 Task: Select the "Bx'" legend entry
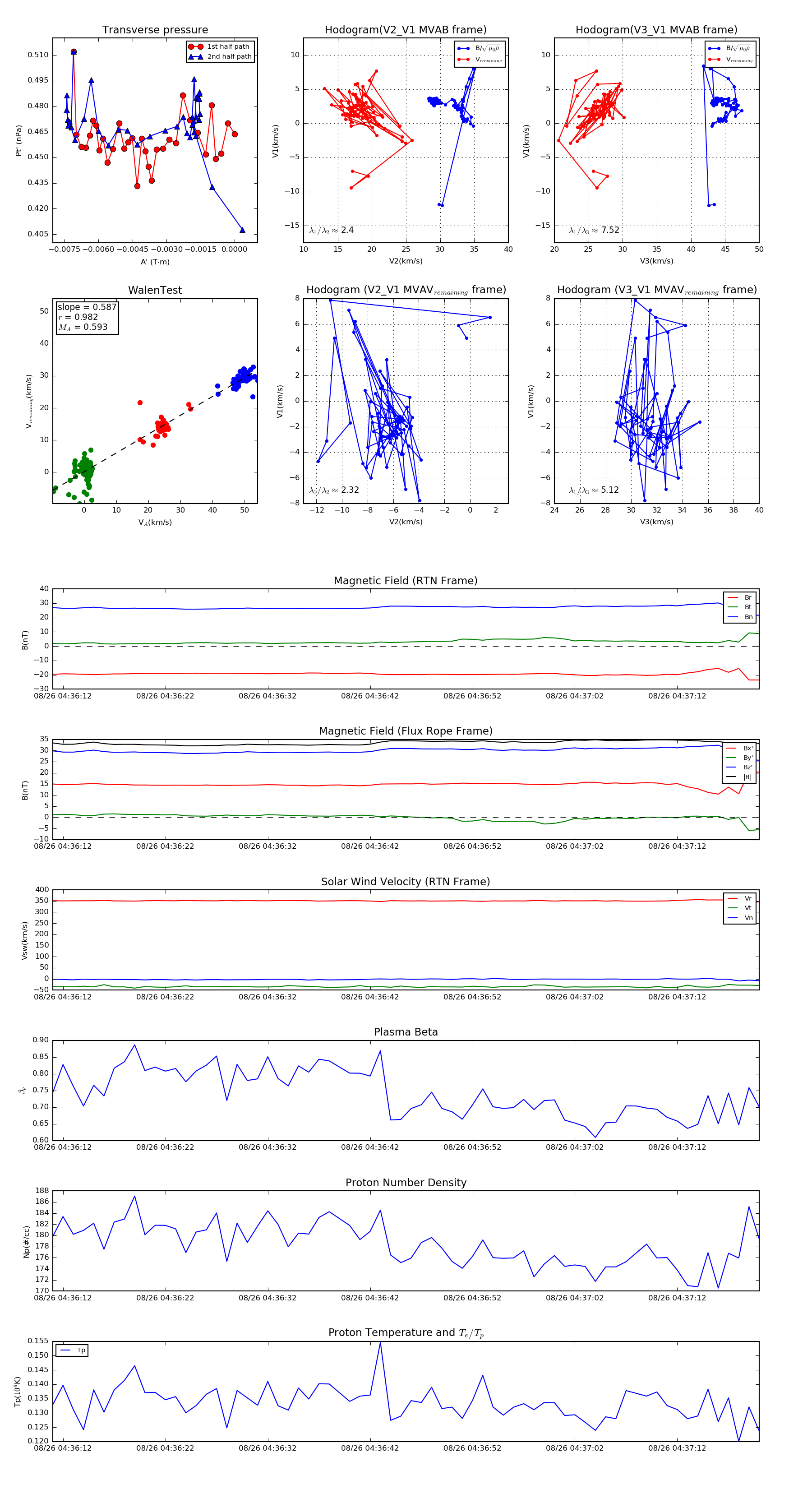(x=739, y=748)
